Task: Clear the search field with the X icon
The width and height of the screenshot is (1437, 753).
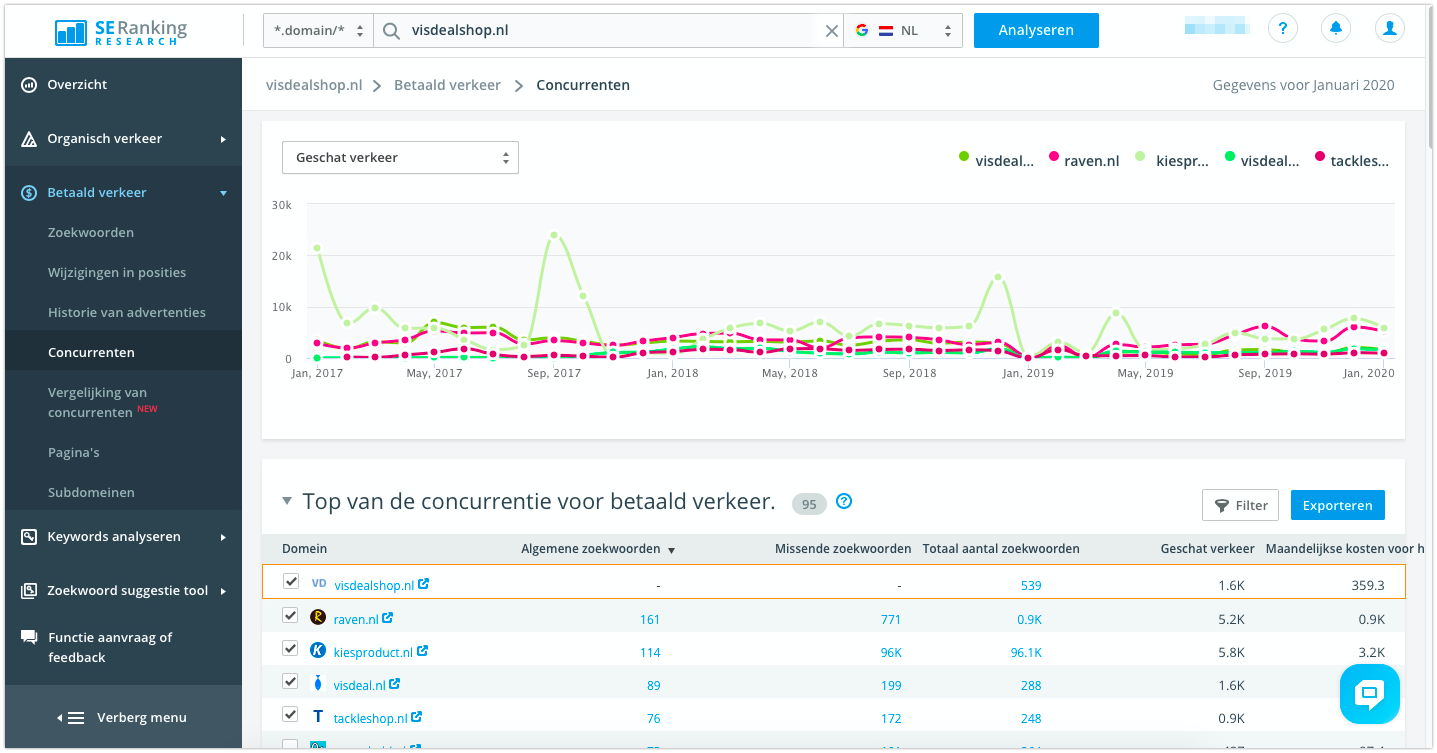Action: pos(831,31)
